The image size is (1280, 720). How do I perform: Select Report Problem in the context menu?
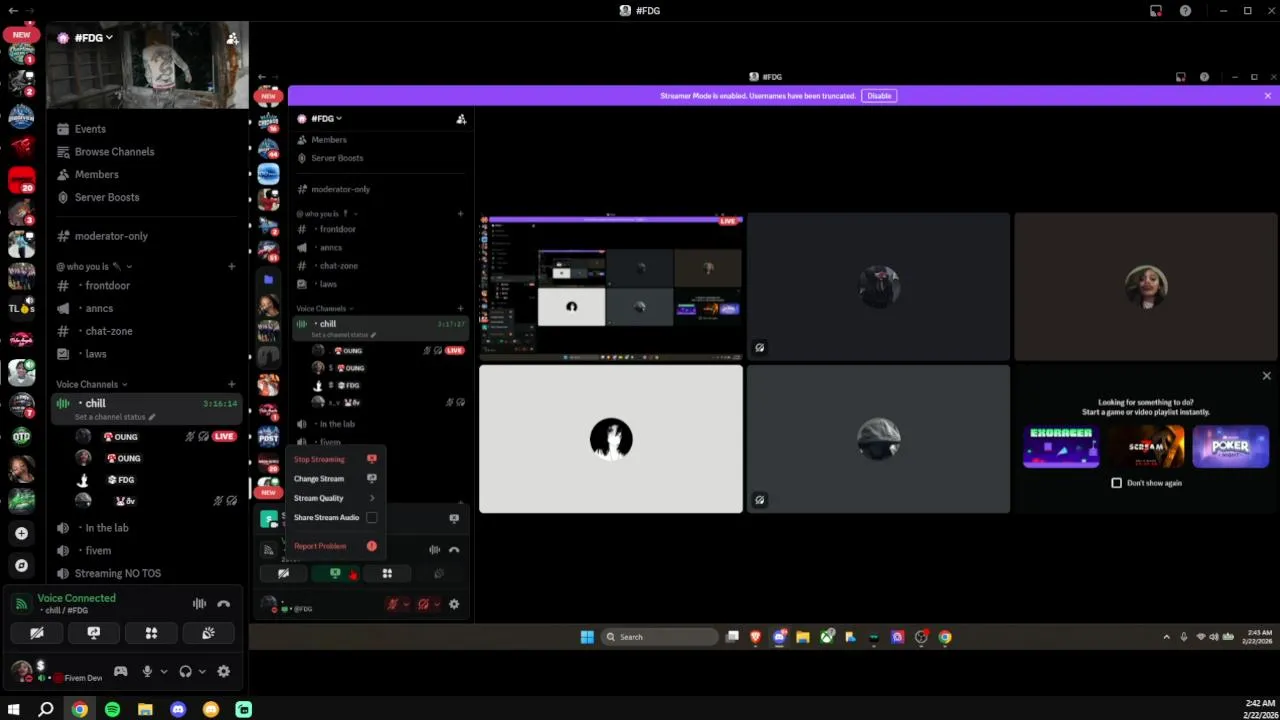pos(335,546)
